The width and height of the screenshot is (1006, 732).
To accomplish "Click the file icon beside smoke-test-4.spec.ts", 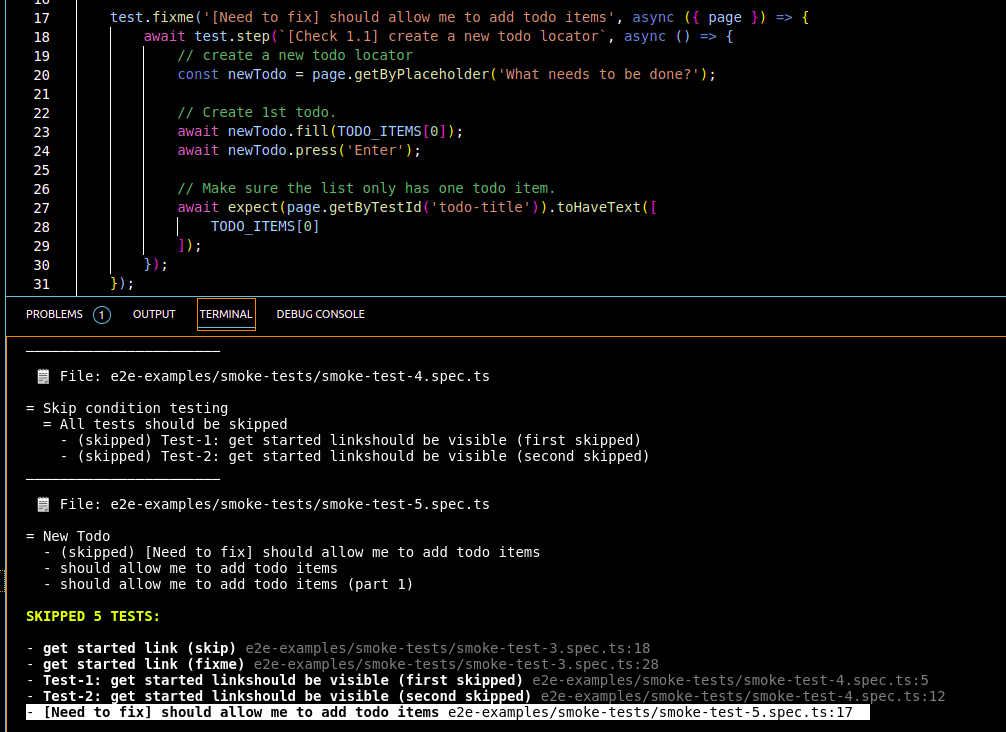I will click(43, 377).
